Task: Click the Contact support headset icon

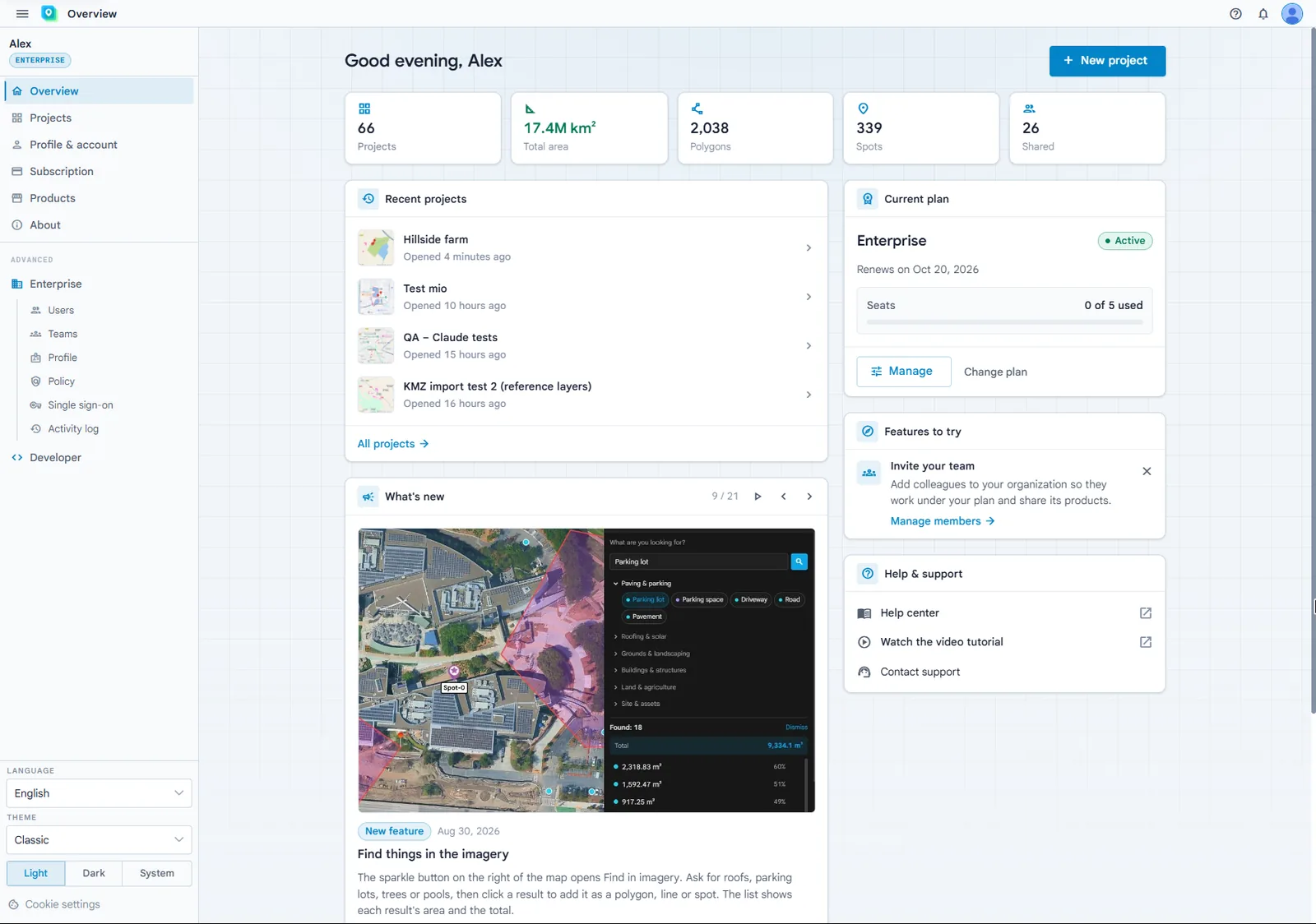Action: (864, 672)
